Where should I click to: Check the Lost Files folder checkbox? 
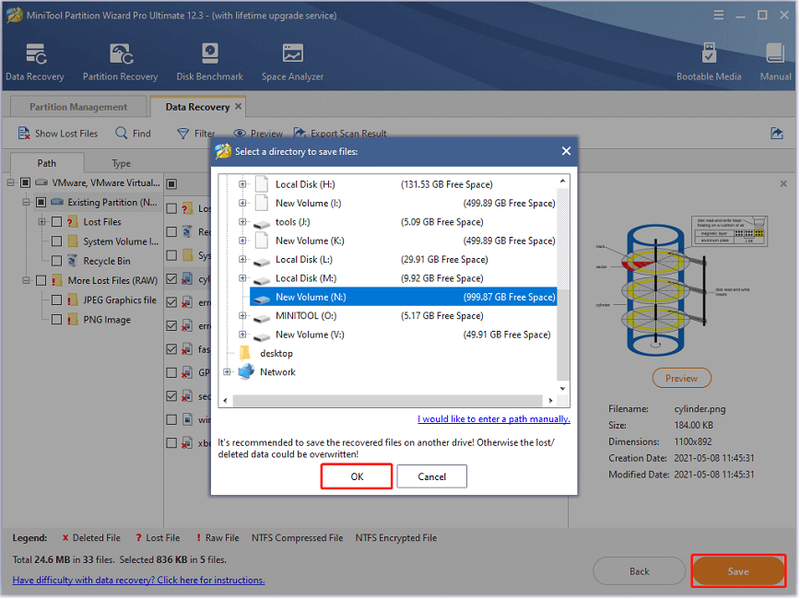click(x=57, y=222)
